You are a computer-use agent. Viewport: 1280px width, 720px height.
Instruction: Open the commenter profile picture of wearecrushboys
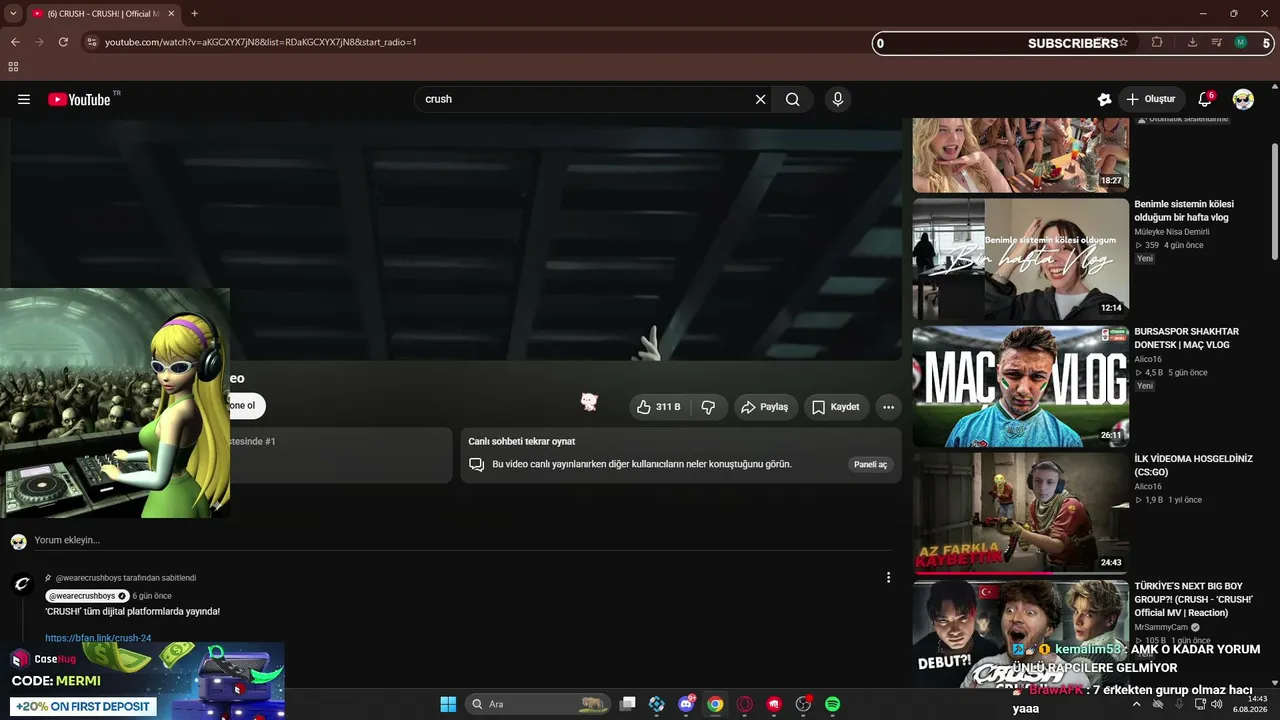coord(23,584)
